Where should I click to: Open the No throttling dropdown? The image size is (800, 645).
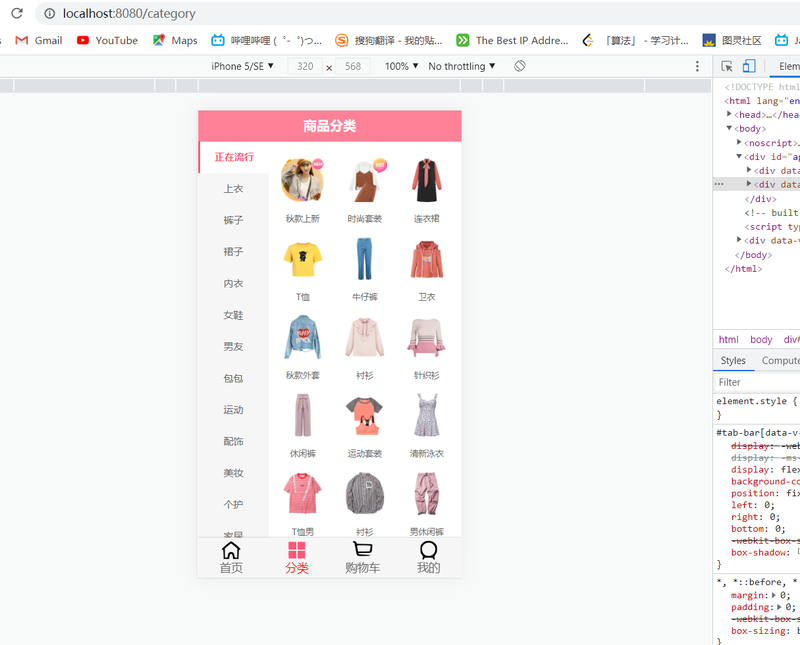462,66
